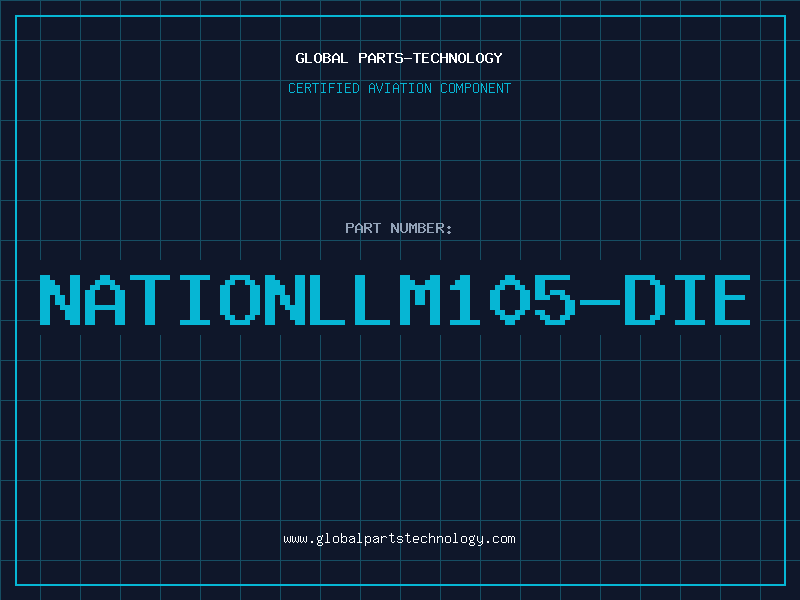
Task: Click the word AVIATION in the subtitle
Action: coord(400,88)
